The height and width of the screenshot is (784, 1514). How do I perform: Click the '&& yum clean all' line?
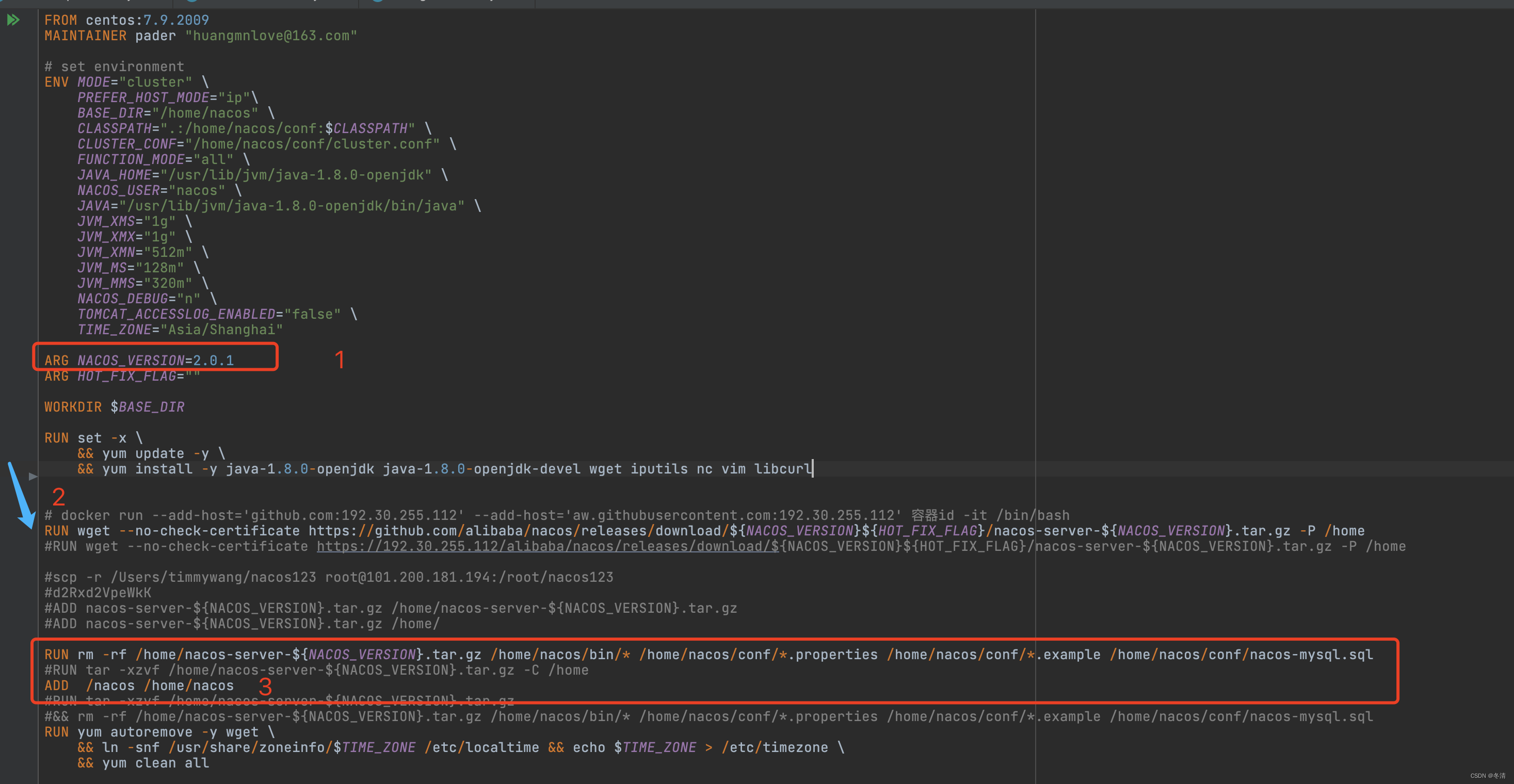point(143,763)
